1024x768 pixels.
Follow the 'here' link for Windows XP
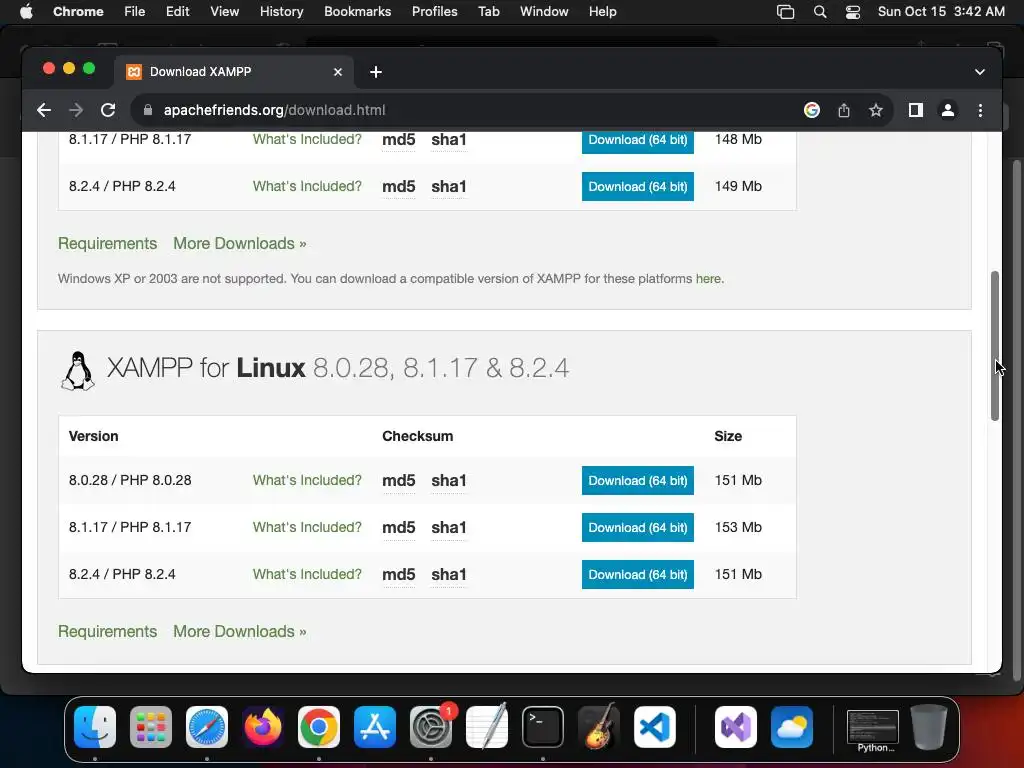click(708, 279)
